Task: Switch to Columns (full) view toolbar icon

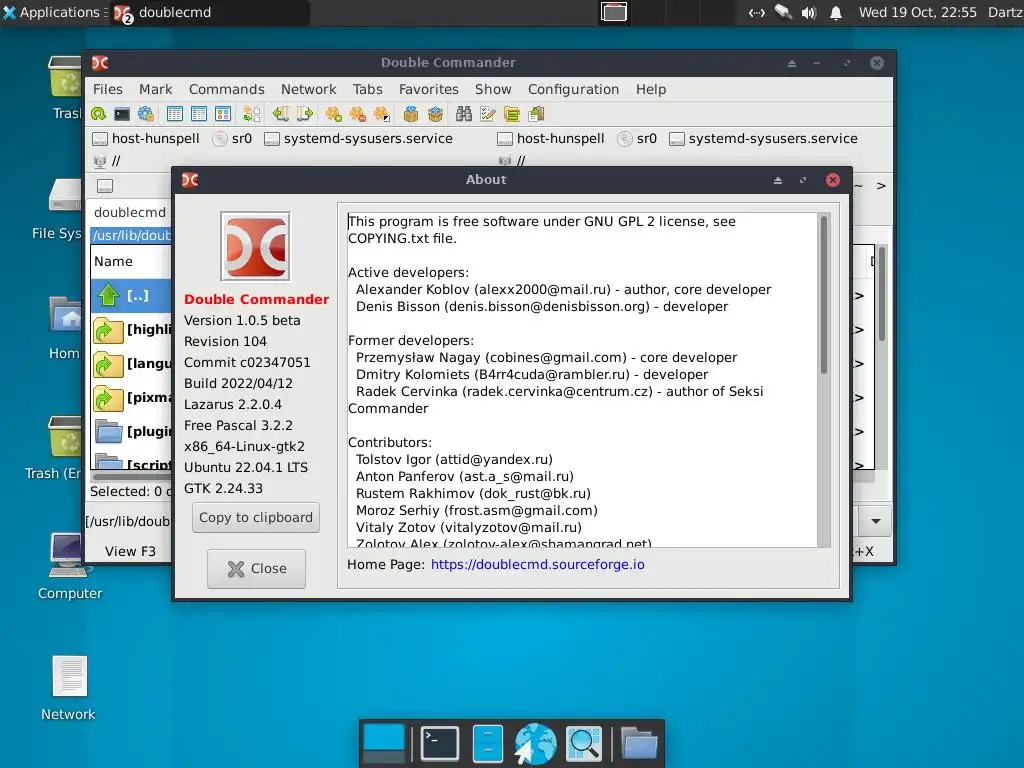Action: (199, 114)
